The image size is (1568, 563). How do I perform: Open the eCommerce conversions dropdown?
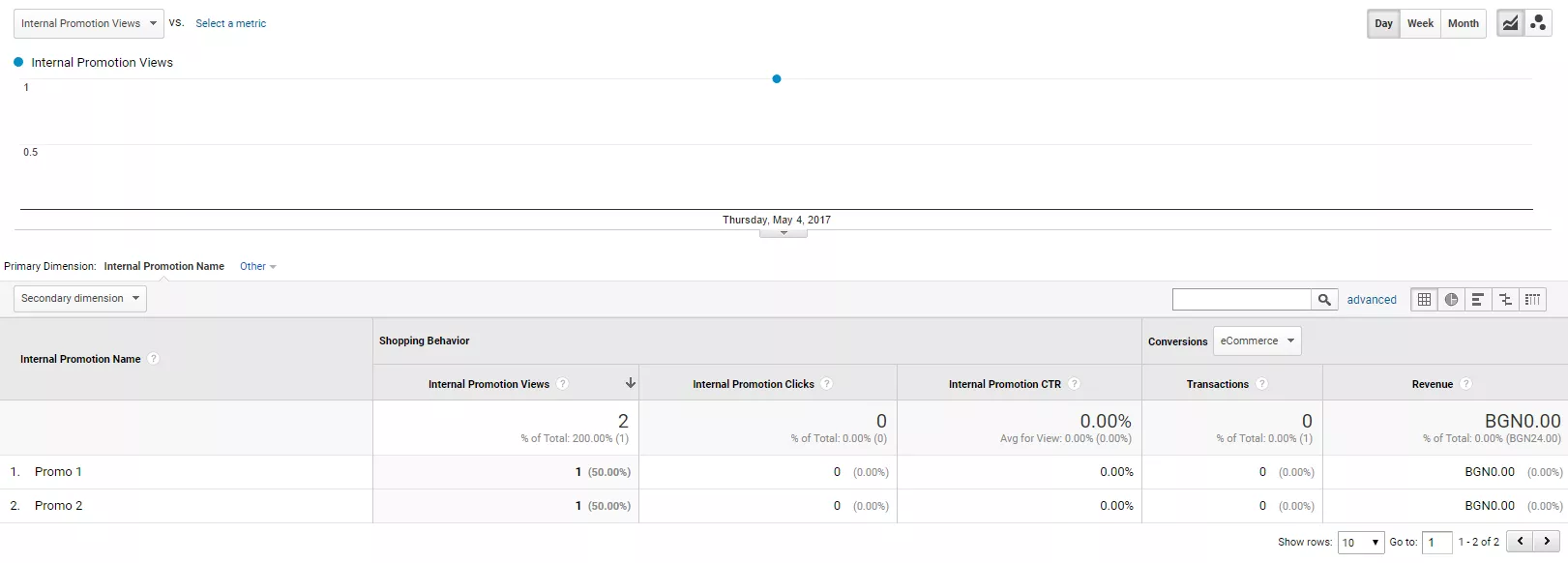coord(1257,341)
